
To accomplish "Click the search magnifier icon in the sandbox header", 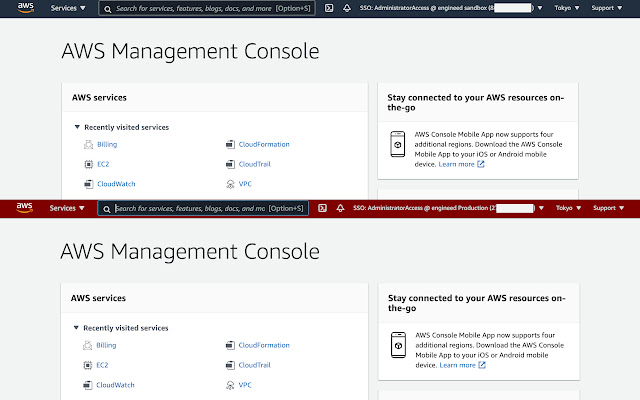I will tap(107, 9).
